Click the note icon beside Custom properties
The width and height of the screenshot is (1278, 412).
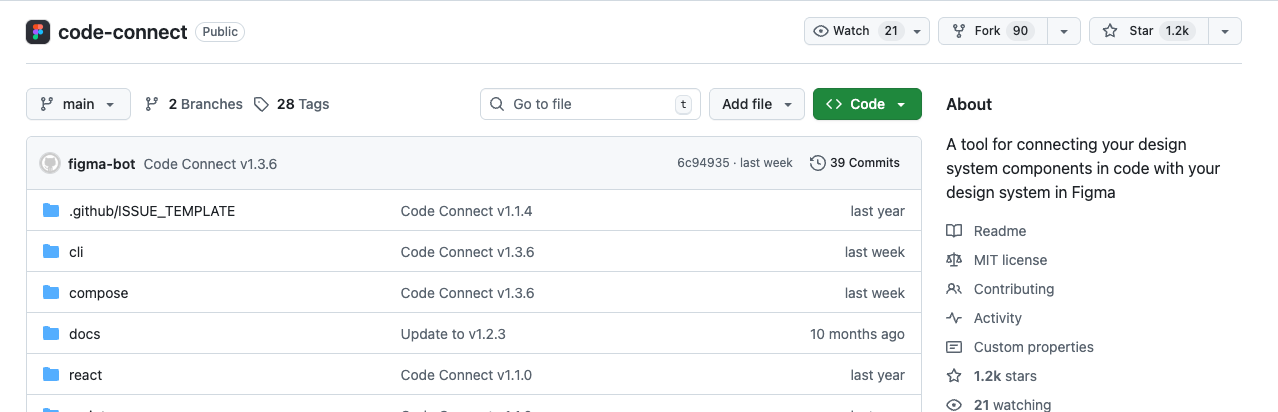tap(954, 347)
